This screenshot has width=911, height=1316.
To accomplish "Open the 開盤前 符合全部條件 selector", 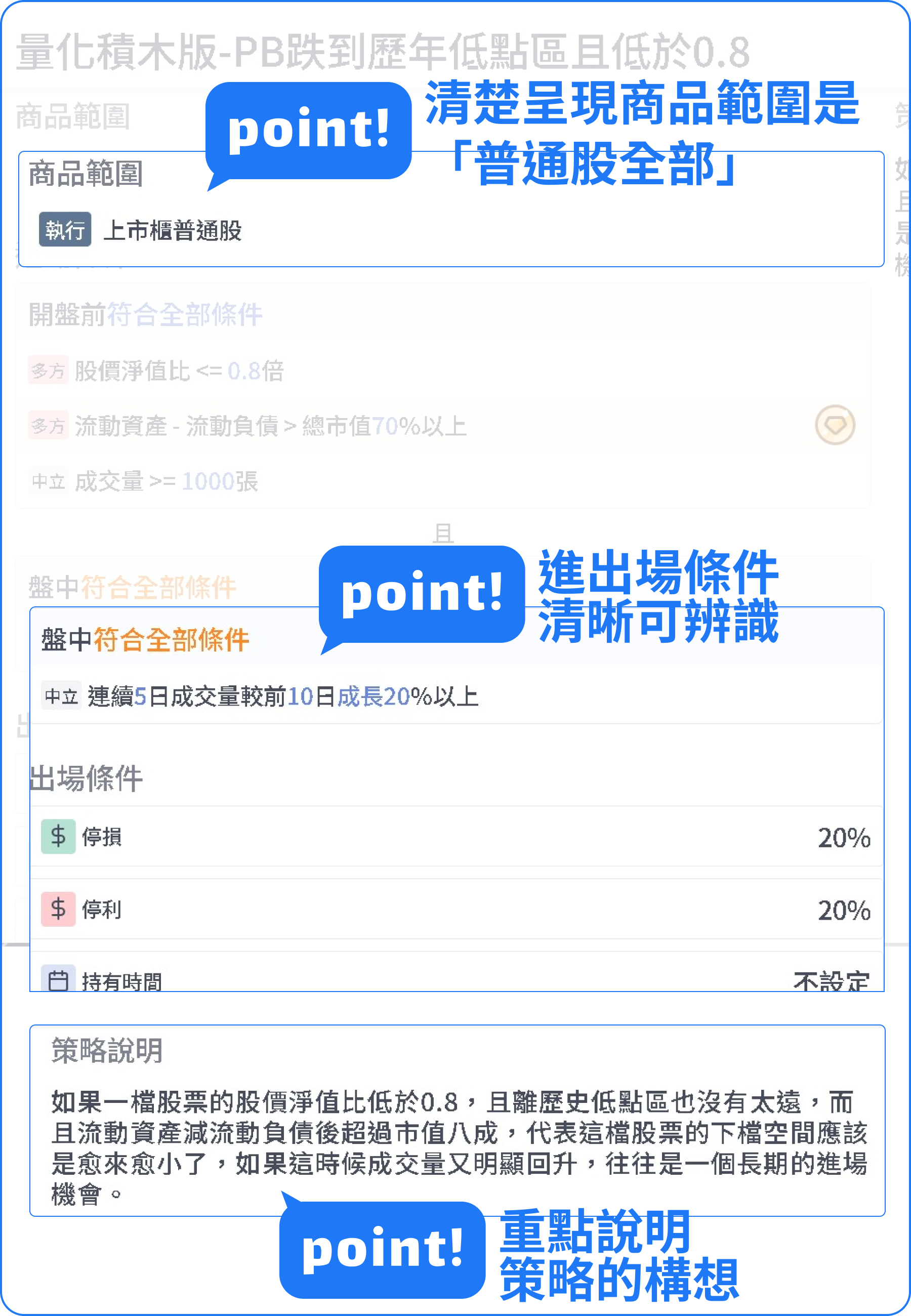I will click(x=184, y=314).
